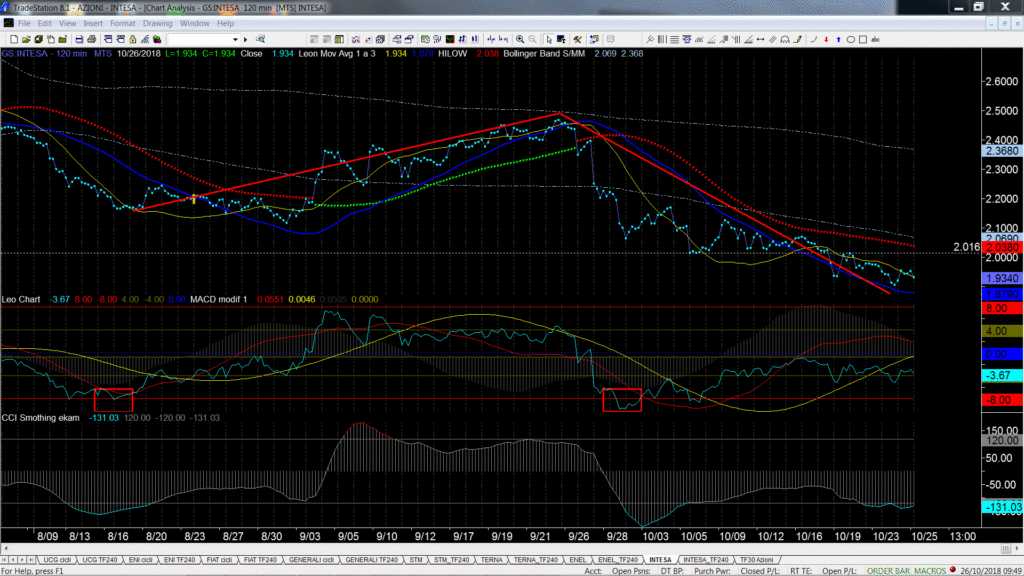Click the Zoom In magnifier icon
Image resolution: width=1024 pixels, height=576 pixels.
coord(520,39)
